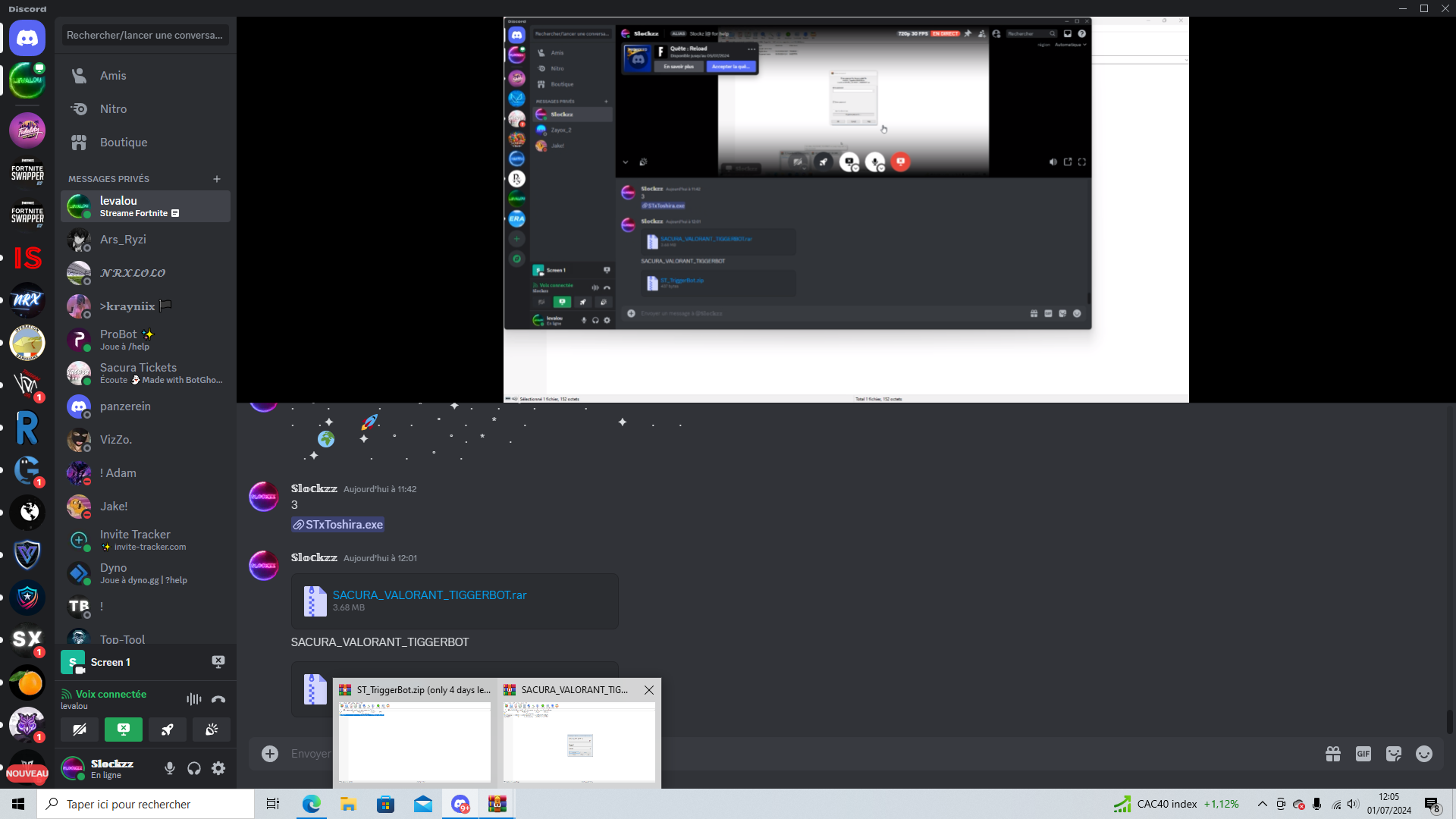
Task: Toggle microphone mute in user panel
Action: [x=170, y=768]
